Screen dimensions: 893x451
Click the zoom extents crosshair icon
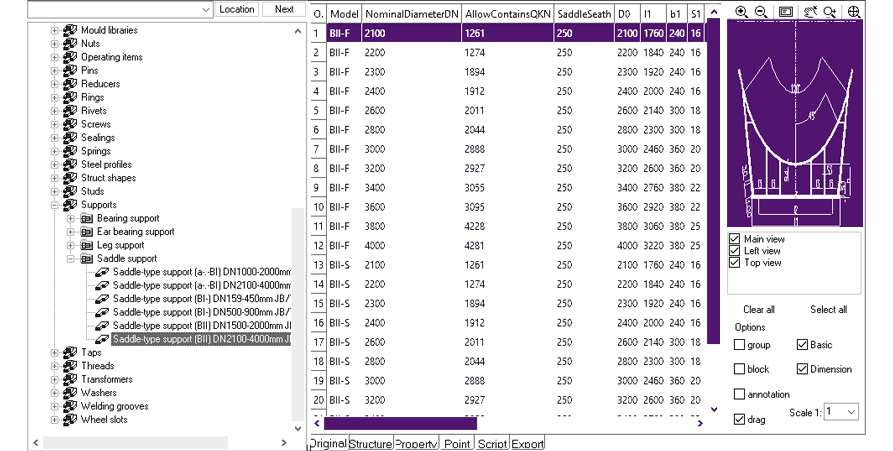click(x=854, y=12)
